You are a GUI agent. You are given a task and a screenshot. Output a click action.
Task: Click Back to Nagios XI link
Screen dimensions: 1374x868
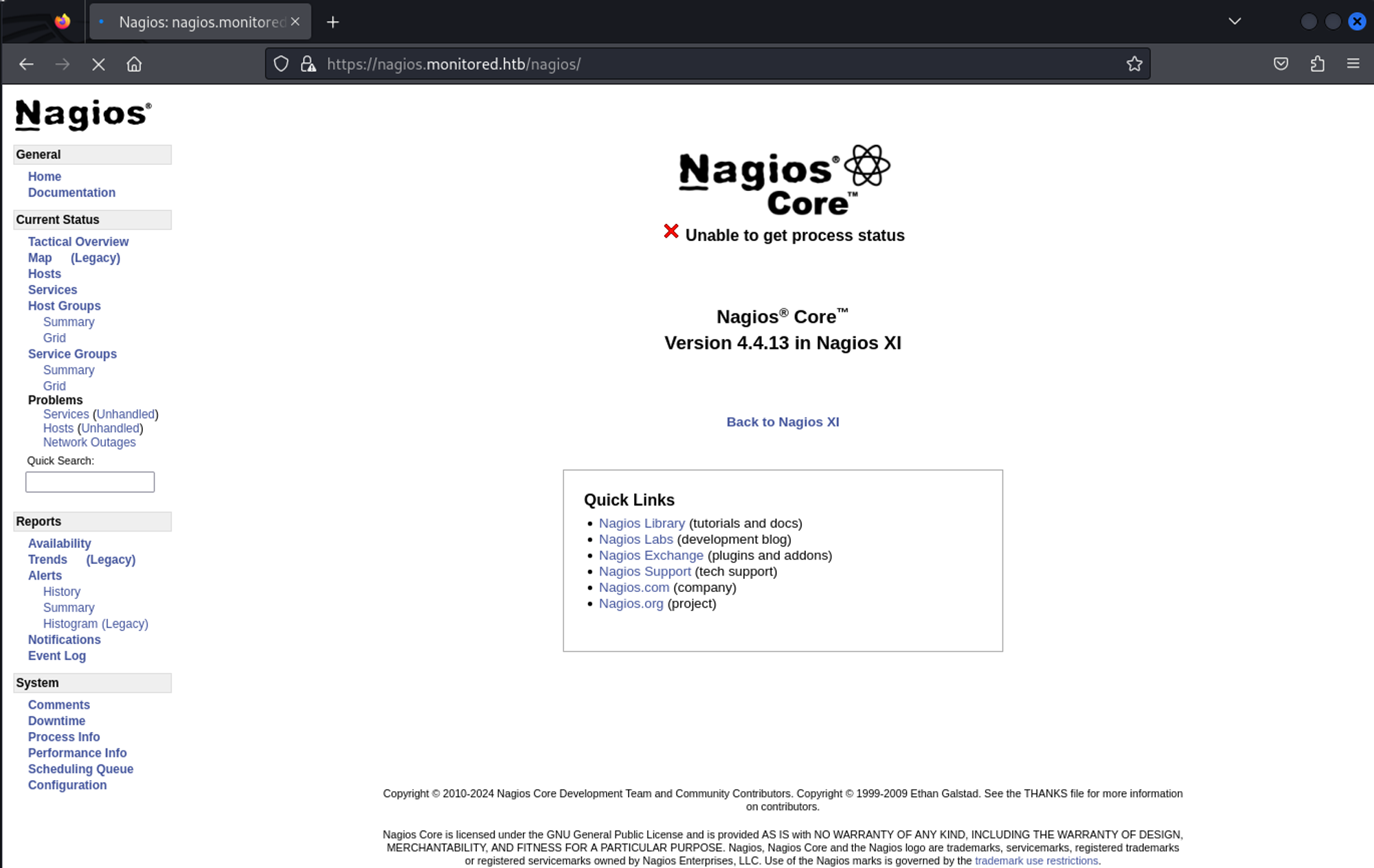click(x=782, y=422)
